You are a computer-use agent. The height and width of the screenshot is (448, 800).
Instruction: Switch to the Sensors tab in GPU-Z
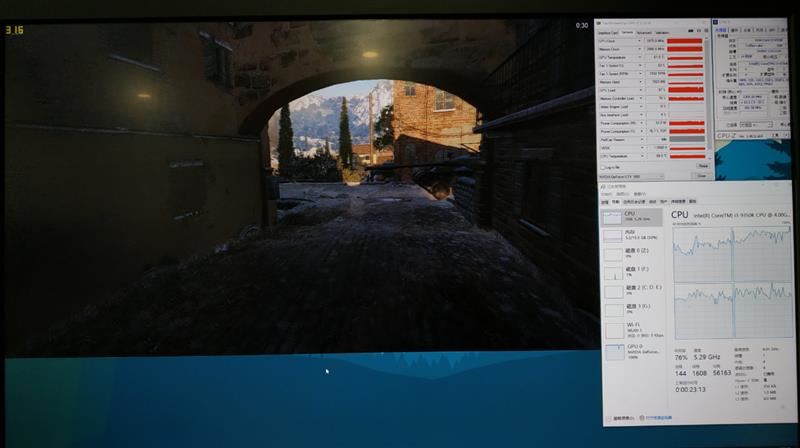(x=628, y=33)
